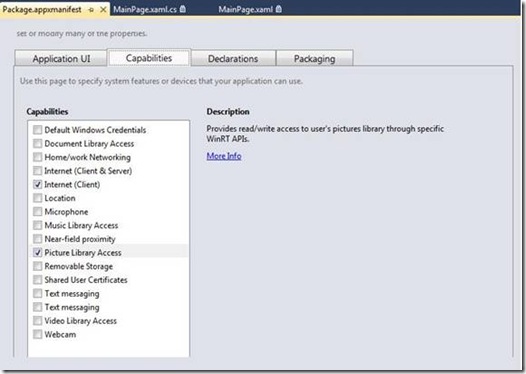Enable Video Library Access checkbox

38,321
